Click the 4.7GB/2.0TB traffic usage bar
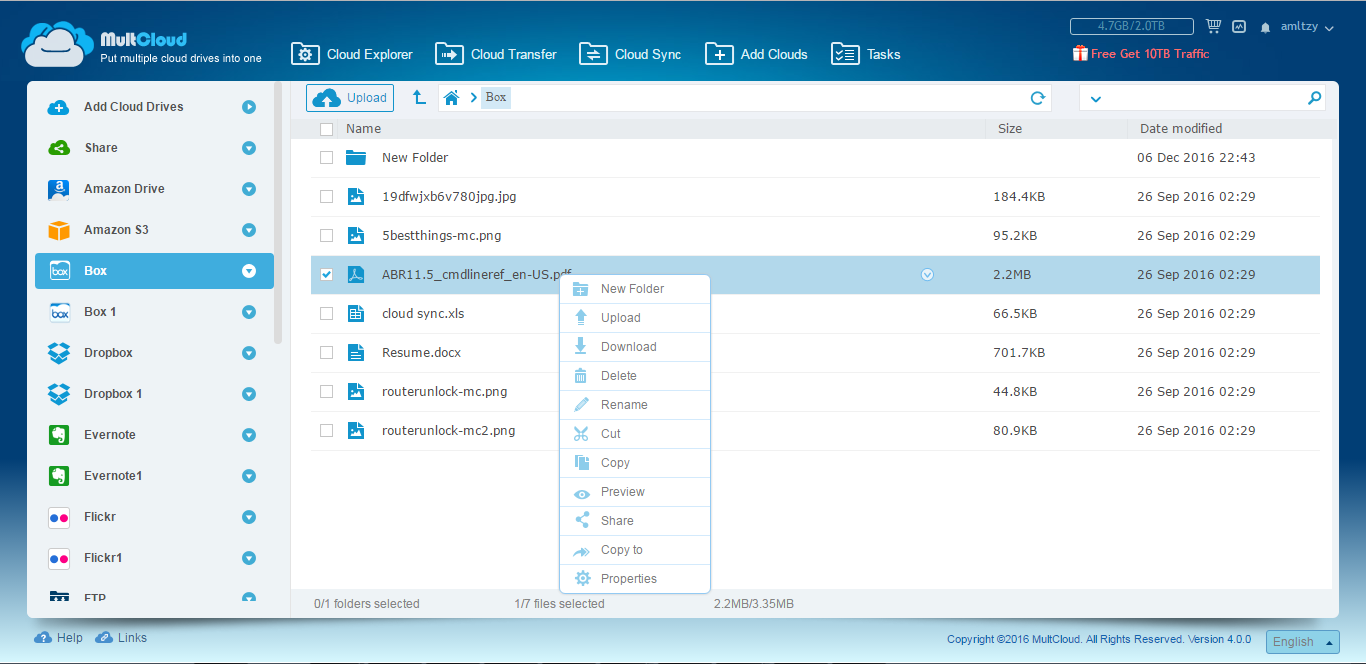Viewport: 1366px width, 664px height. 1131,27
